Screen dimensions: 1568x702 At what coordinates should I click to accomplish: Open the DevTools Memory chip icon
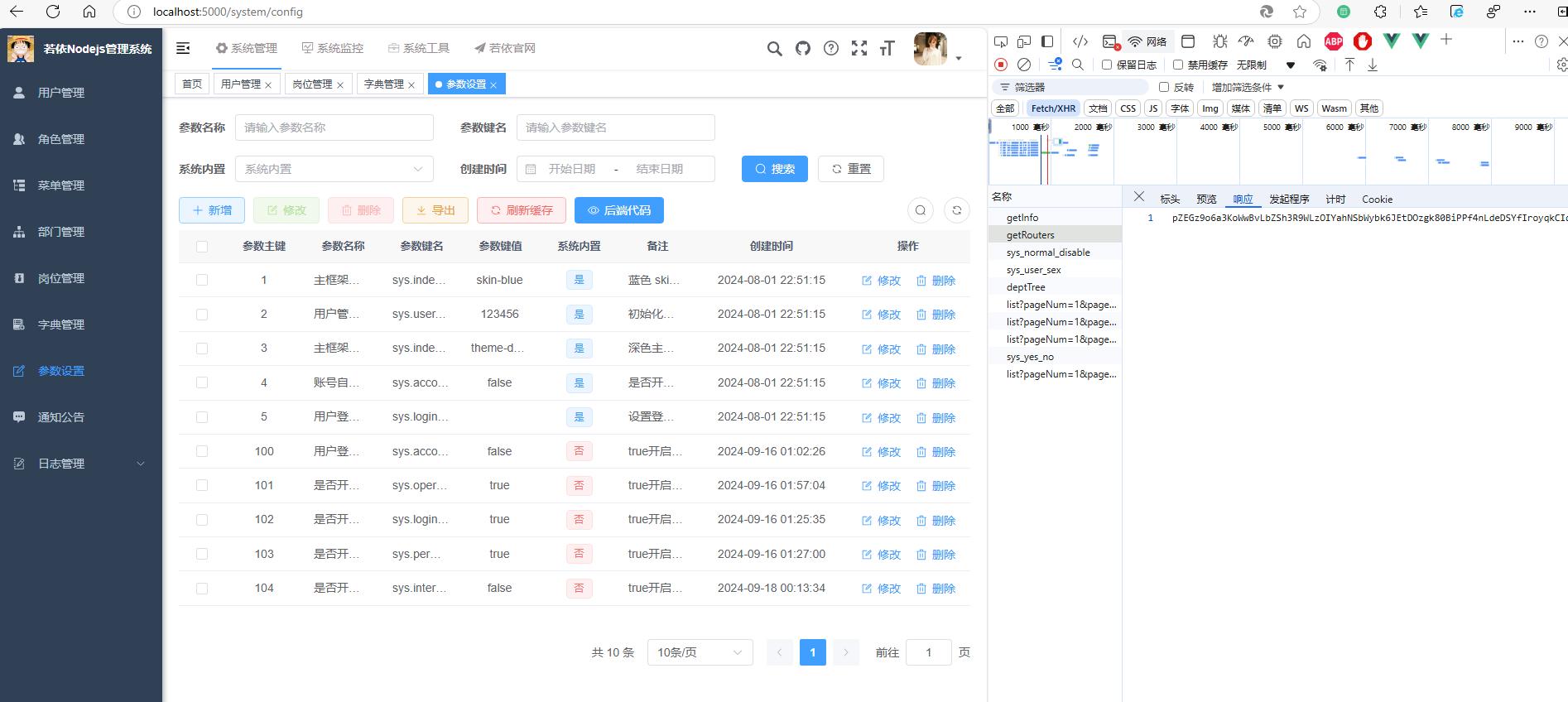pyautogui.click(x=1275, y=41)
